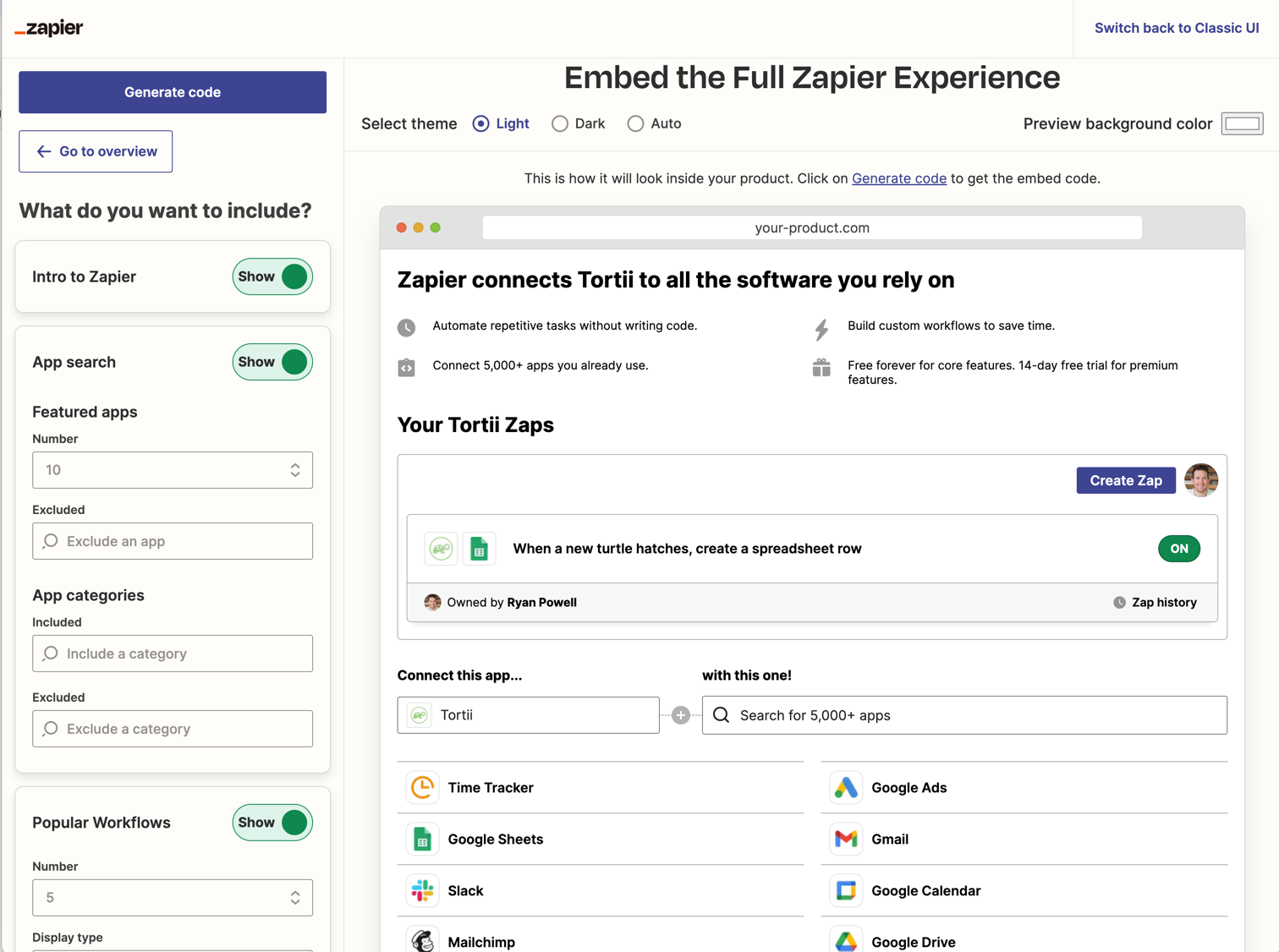Click the Preview background color swatch

click(x=1242, y=123)
